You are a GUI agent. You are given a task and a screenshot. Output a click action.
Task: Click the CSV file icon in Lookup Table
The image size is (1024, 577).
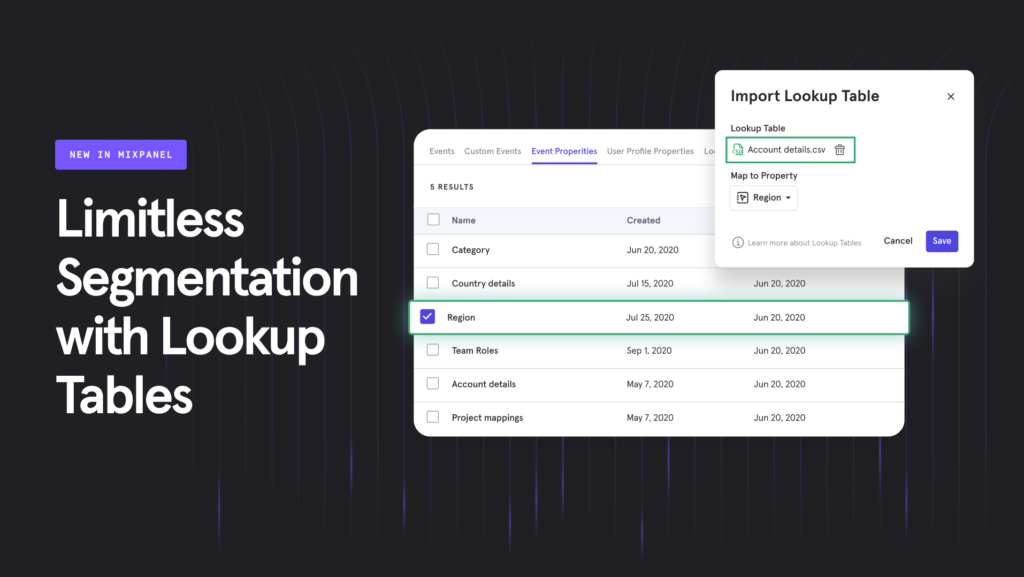click(738, 150)
